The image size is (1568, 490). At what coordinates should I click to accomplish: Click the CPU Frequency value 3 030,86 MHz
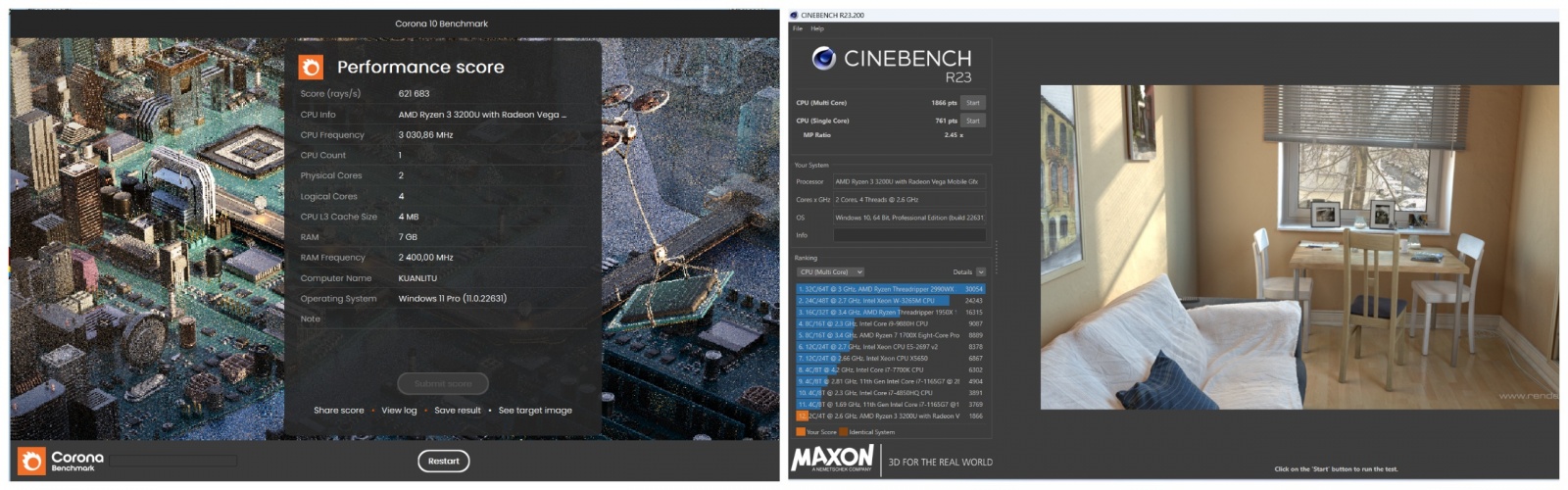[425, 135]
